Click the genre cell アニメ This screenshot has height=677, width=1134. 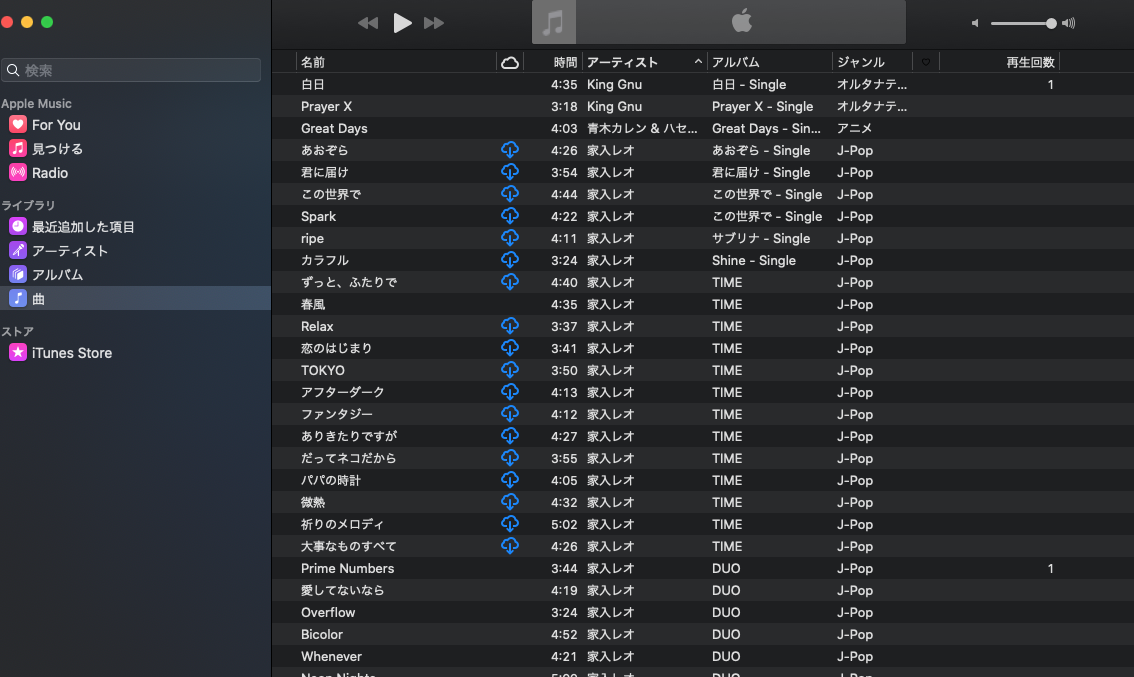[854, 128]
